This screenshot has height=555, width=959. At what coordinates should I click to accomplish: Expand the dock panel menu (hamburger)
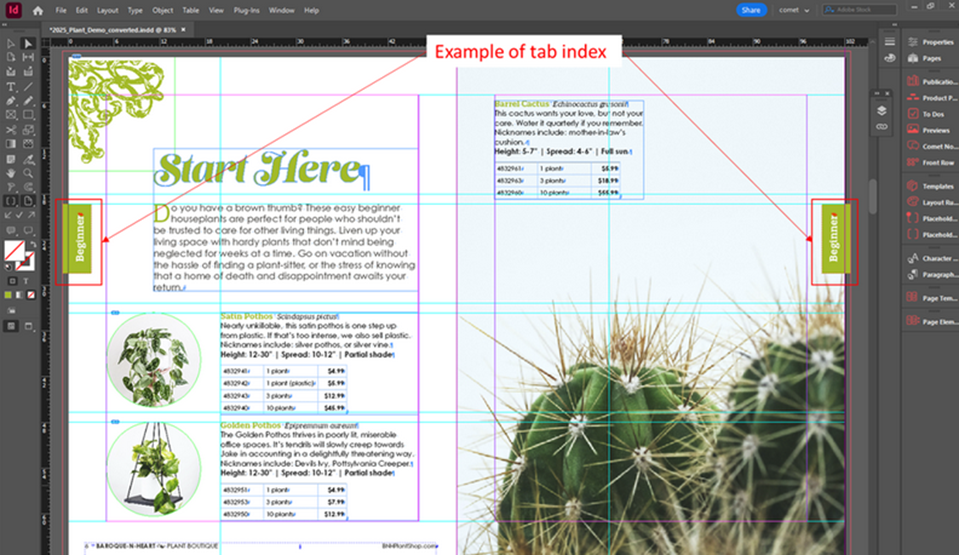(x=889, y=42)
